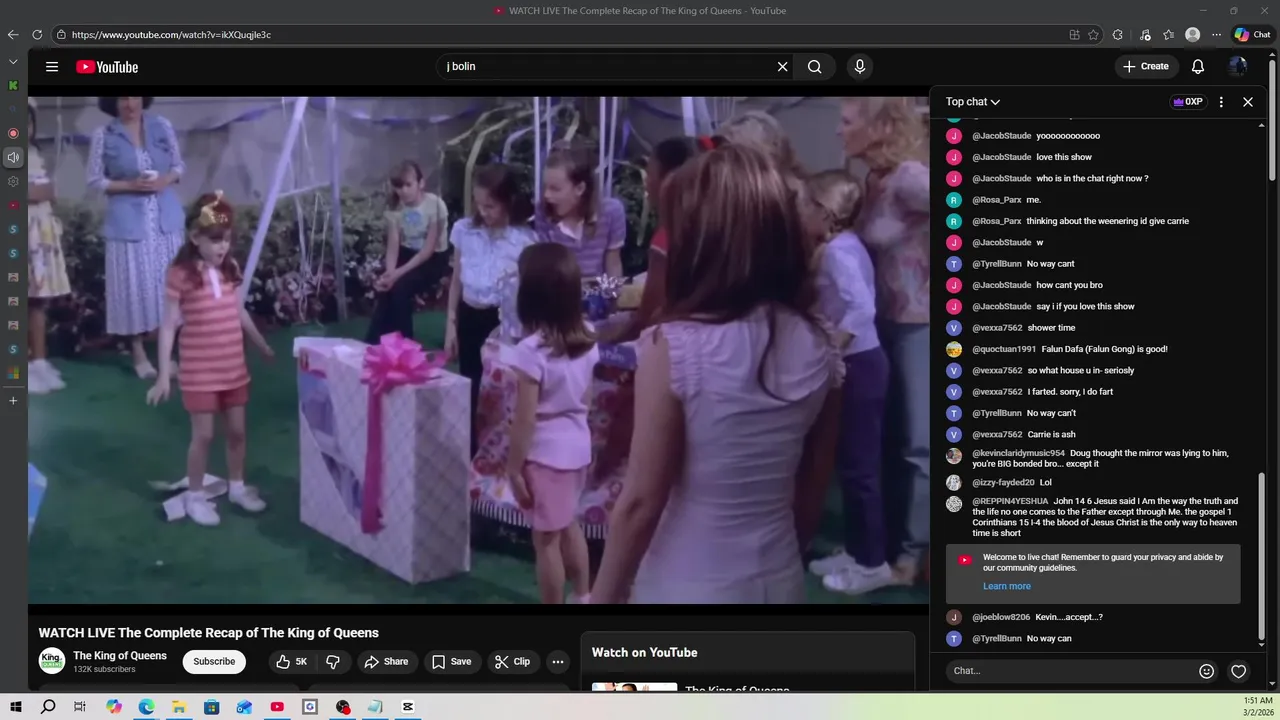Click the Create button
The image size is (1280, 720).
click(x=1145, y=67)
